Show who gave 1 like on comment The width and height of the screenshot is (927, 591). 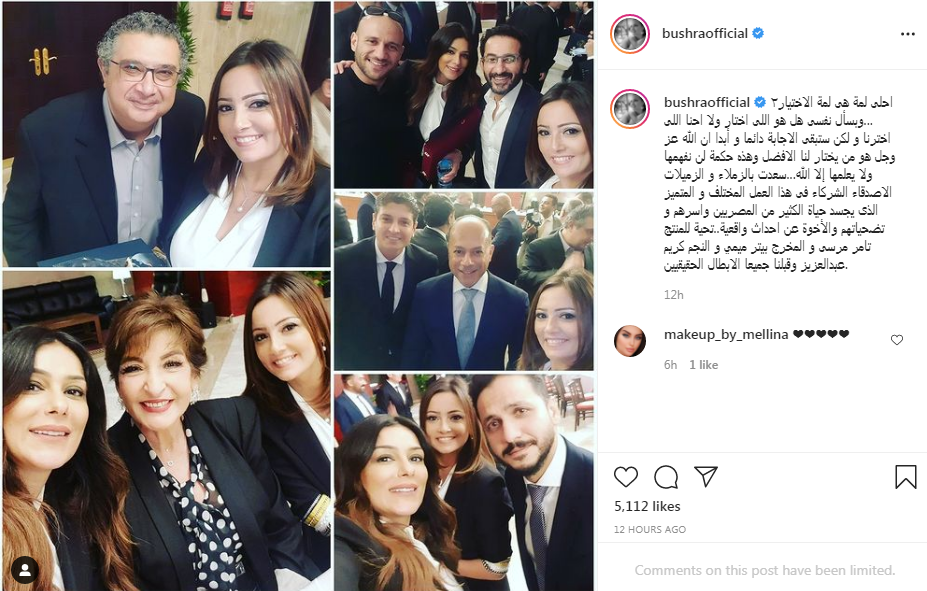(x=704, y=365)
